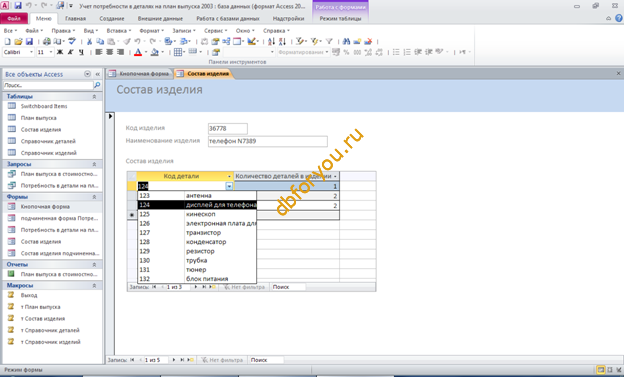Open the Код детали cell combo arrow
Image resolution: width=624 pixels, height=377 pixels.
pyautogui.click(x=229, y=186)
